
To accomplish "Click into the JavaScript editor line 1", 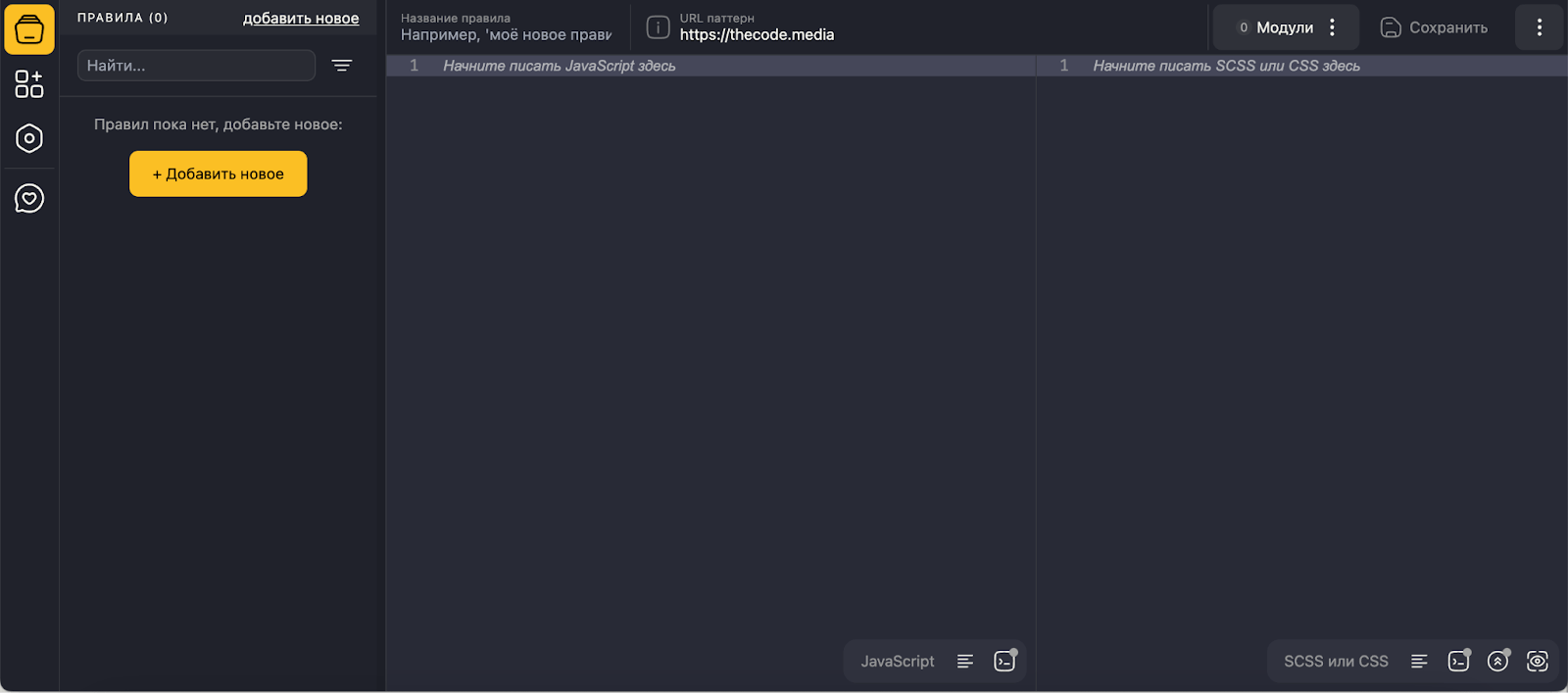I will [x=710, y=66].
